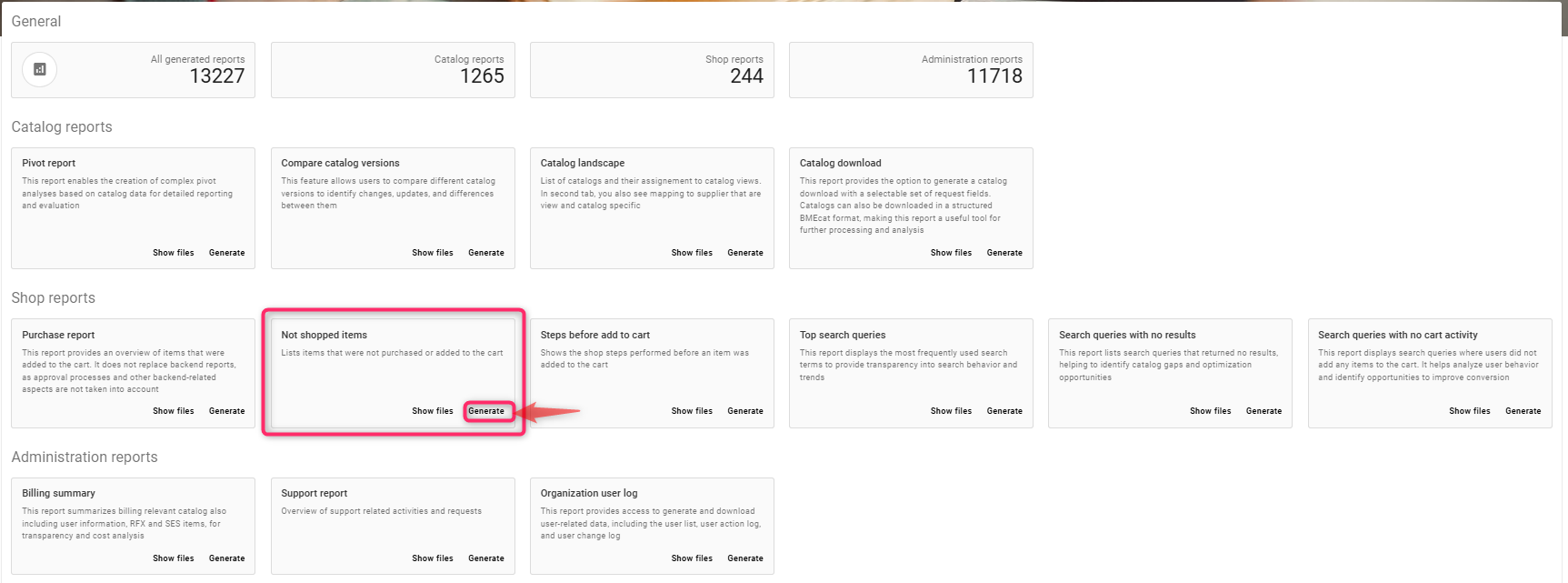Open the Catalog reports count card
The height and width of the screenshot is (583, 1568).
tap(393, 70)
